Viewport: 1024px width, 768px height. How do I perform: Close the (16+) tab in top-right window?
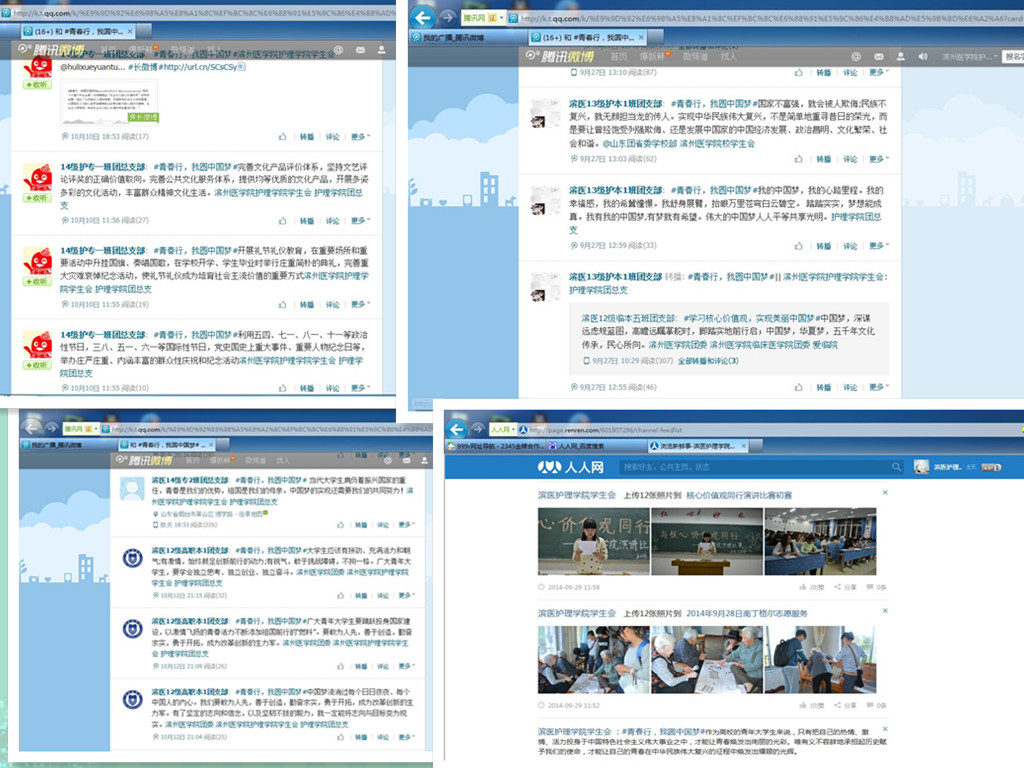tap(641, 38)
